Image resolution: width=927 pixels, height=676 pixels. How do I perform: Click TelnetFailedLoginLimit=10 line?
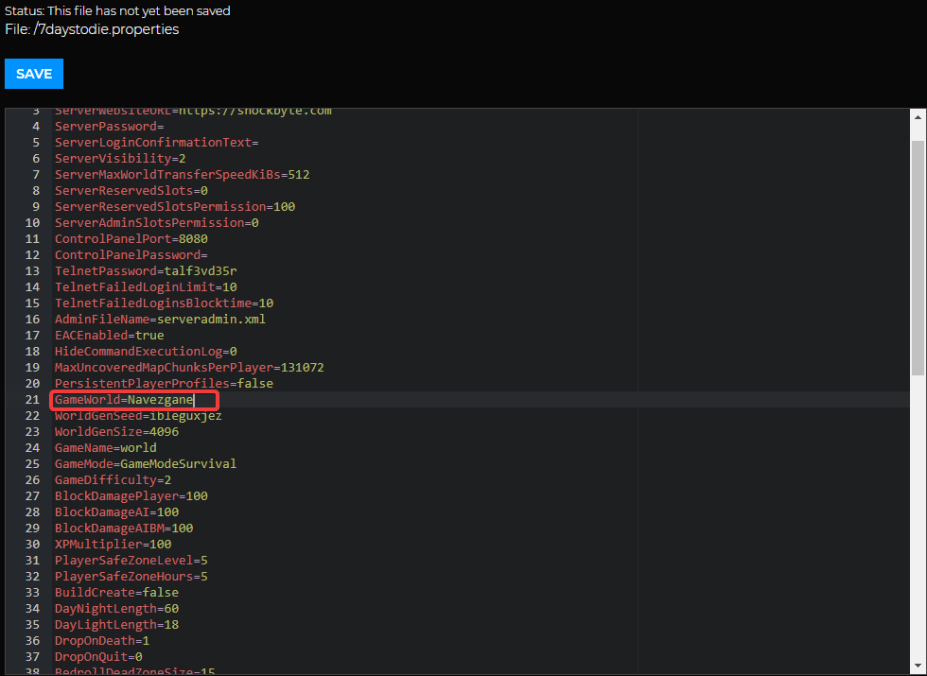[146, 287]
